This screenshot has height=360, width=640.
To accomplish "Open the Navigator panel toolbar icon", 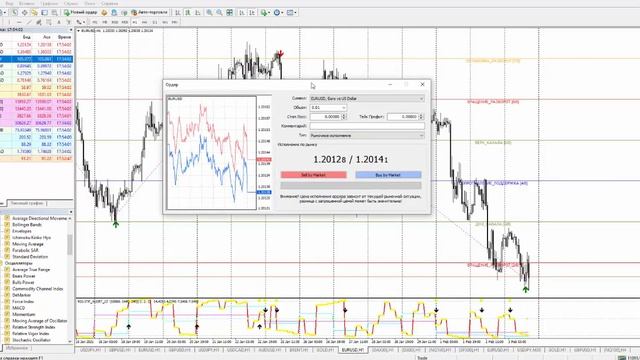I will coord(34,13).
